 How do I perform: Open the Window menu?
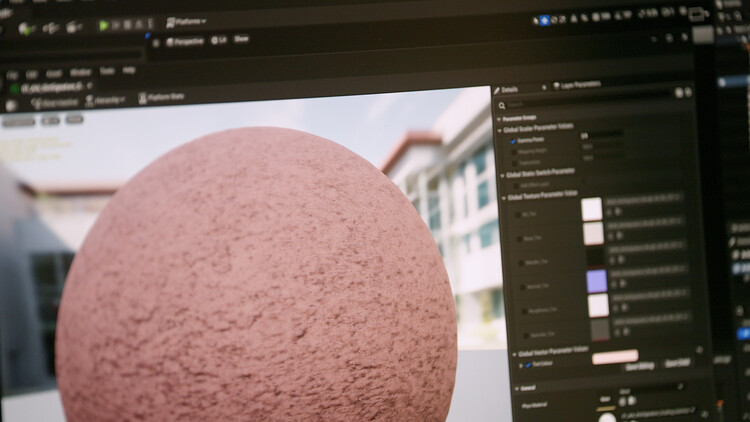(x=80, y=72)
